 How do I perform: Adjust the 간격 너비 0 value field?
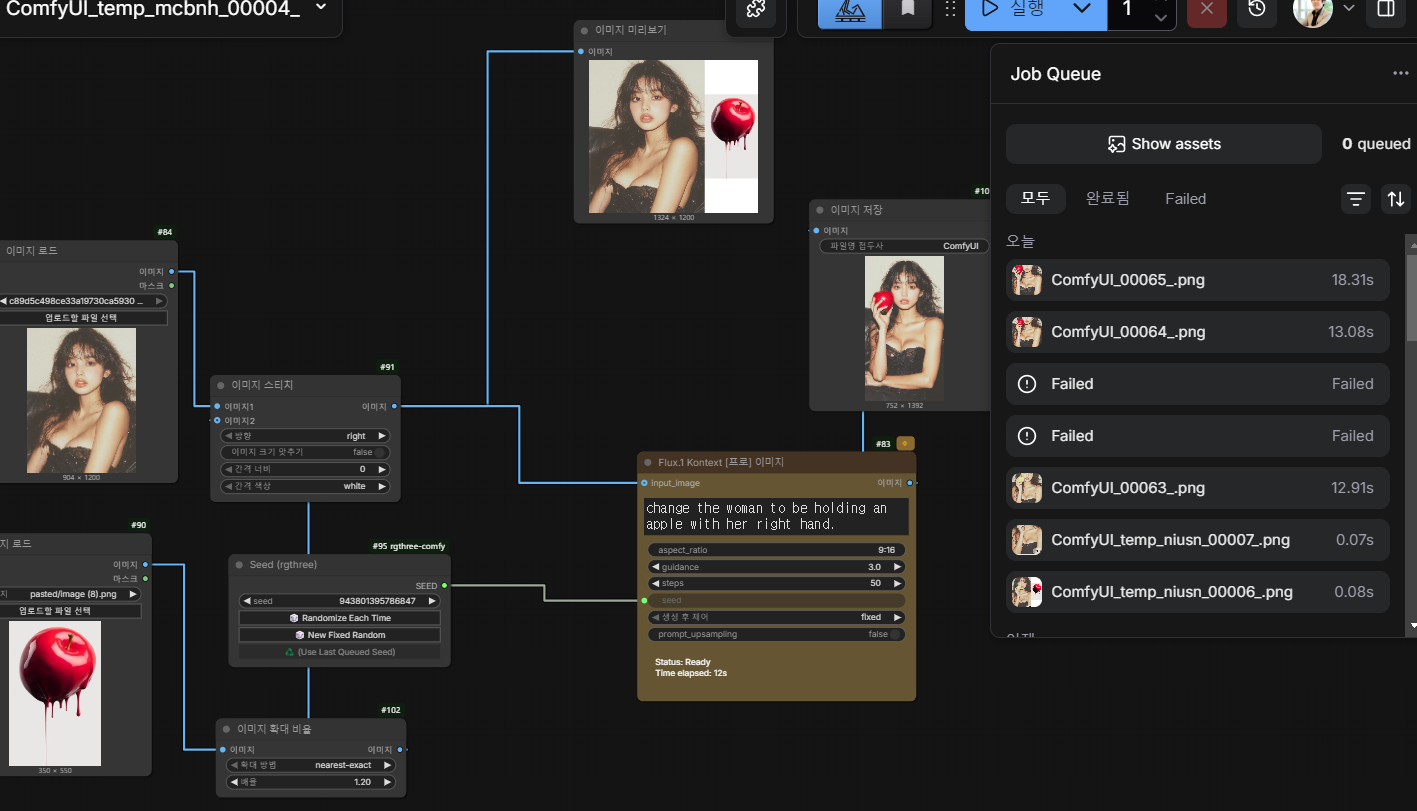(304, 469)
